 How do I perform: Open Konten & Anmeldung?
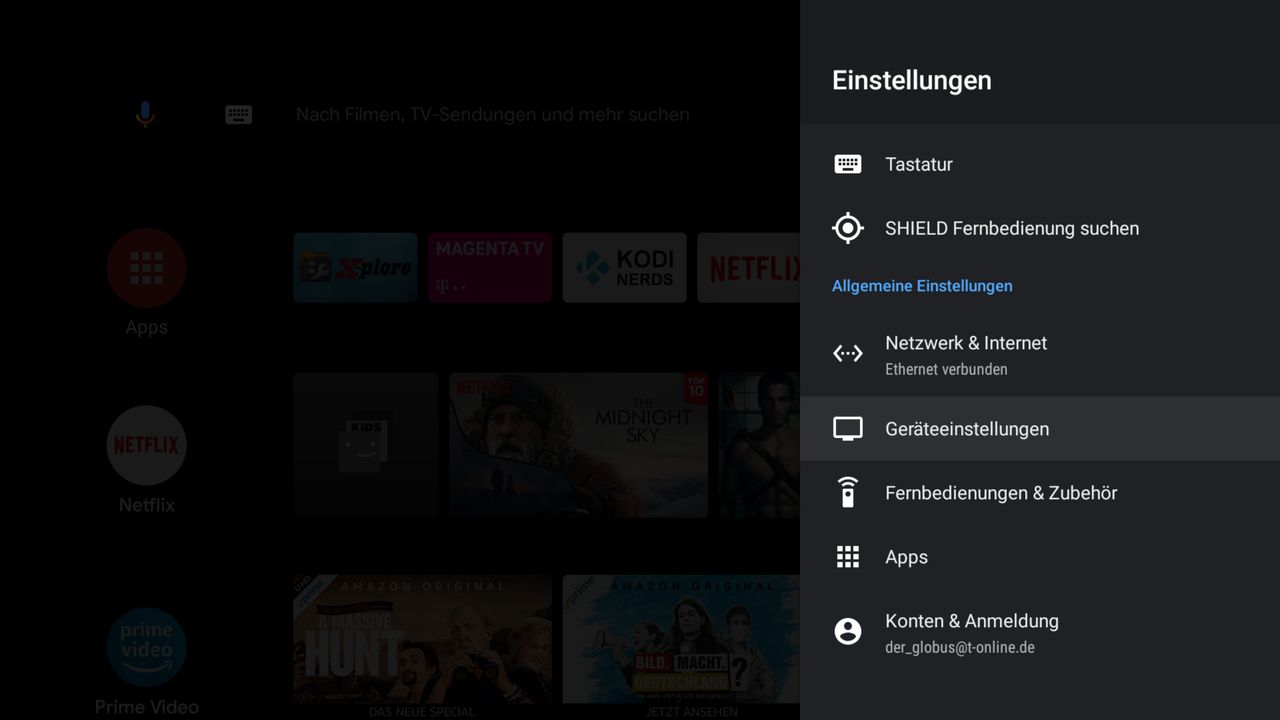[1040, 632]
